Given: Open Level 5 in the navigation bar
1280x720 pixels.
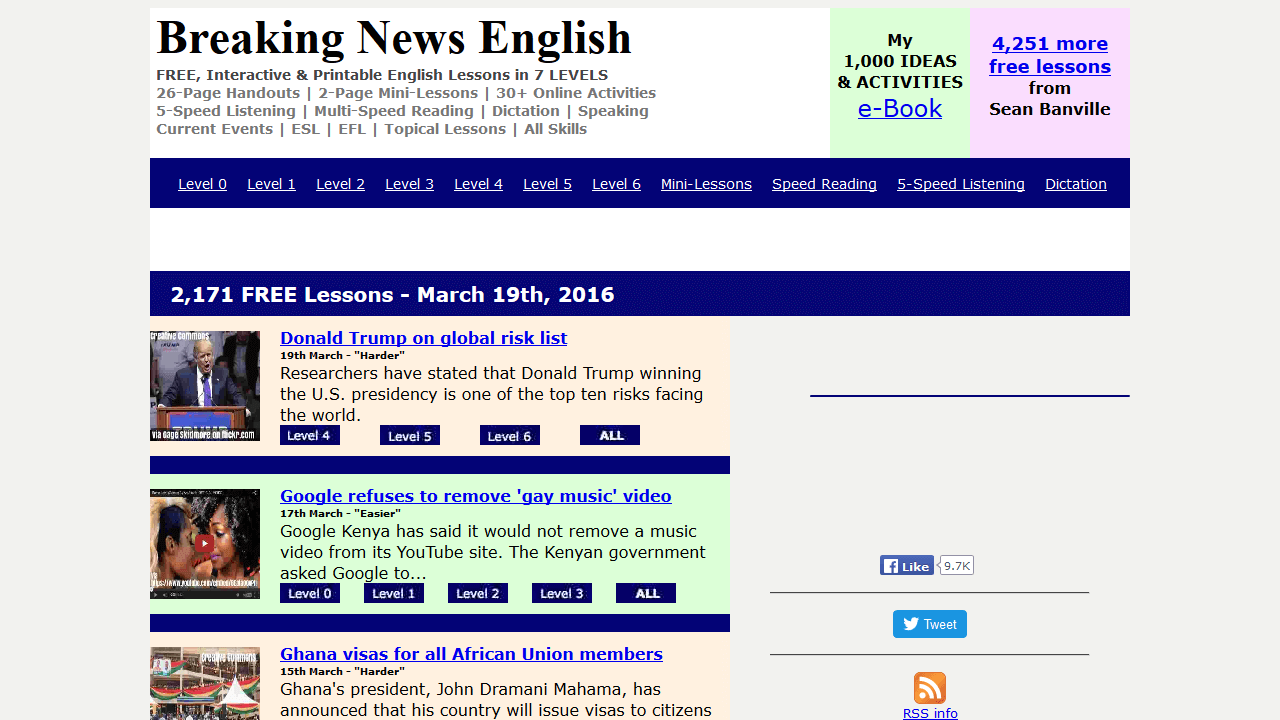Looking at the screenshot, I should (x=547, y=184).
